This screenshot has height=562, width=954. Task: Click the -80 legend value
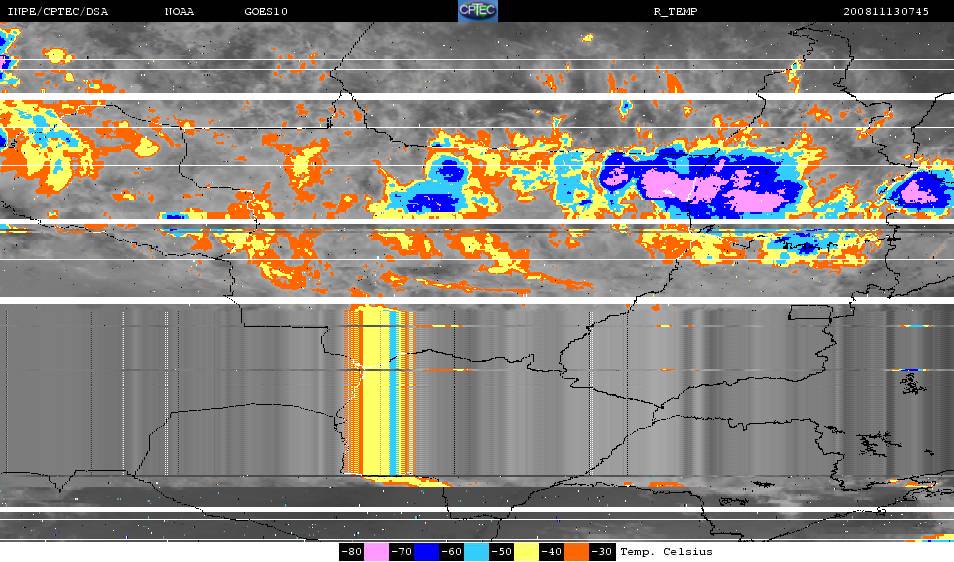coord(352,552)
